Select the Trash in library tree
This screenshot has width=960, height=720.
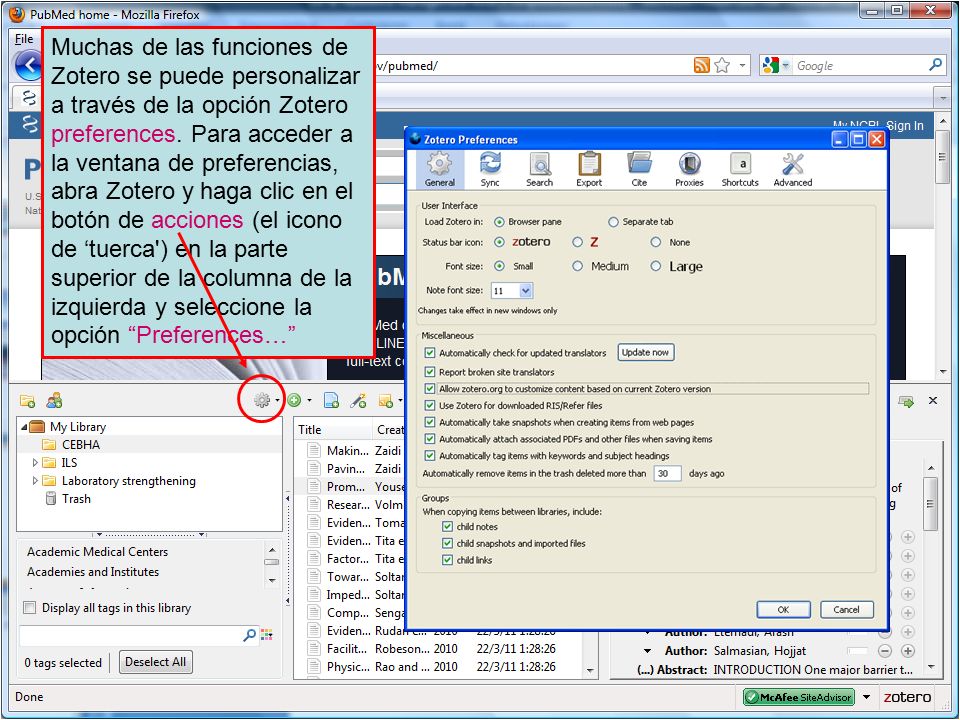76,499
